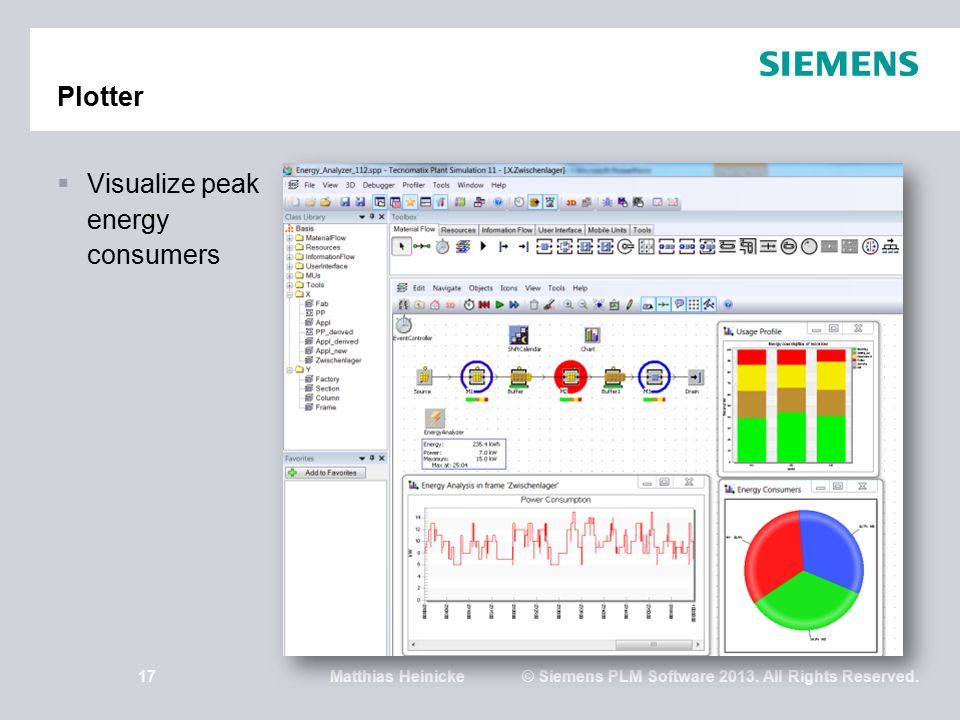The width and height of the screenshot is (960, 720).
Task: Expand the UserInterface folder node
Action: 290,266
